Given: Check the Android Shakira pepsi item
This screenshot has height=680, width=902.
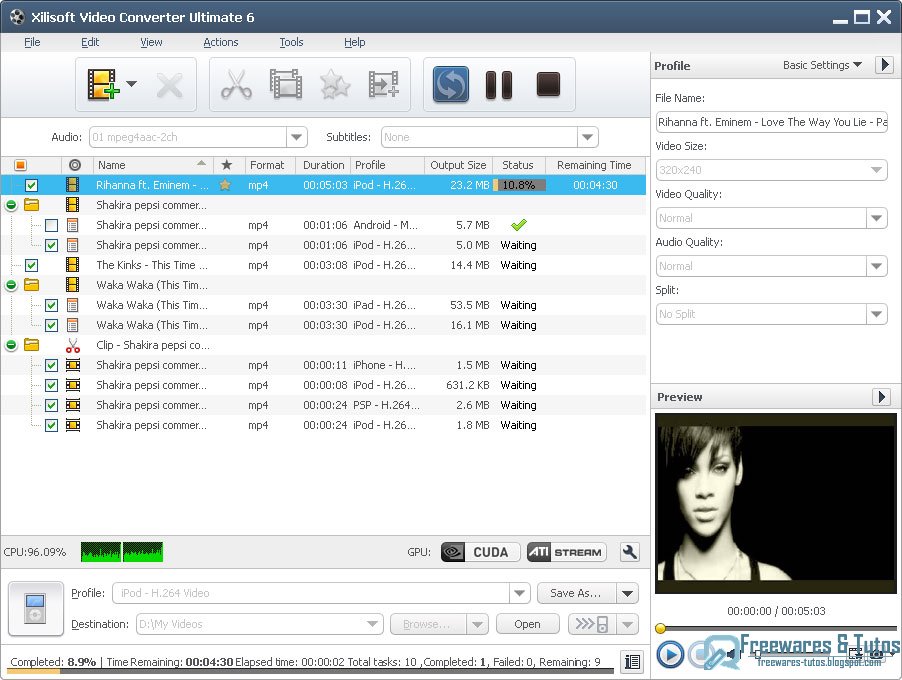Looking at the screenshot, I should pyautogui.click(x=51, y=225).
